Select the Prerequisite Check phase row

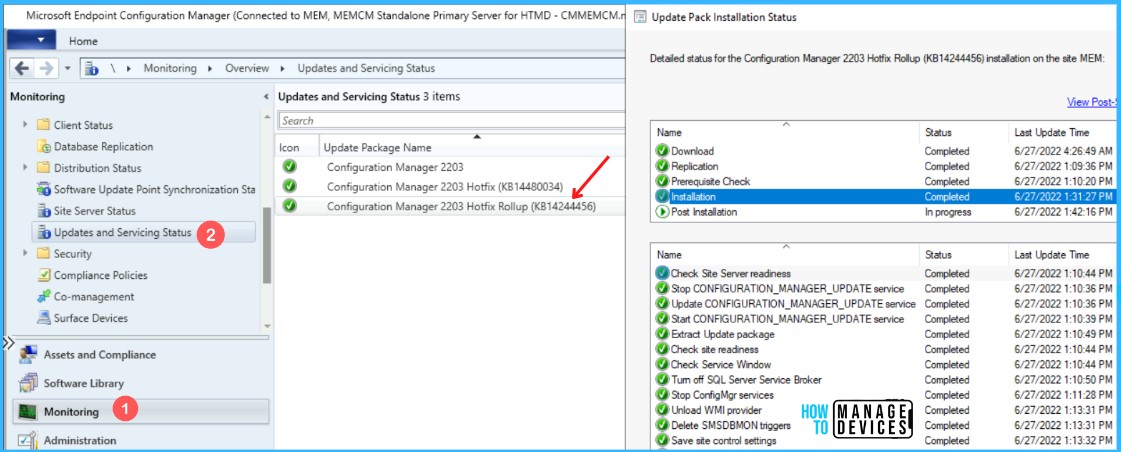[x=885, y=182]
